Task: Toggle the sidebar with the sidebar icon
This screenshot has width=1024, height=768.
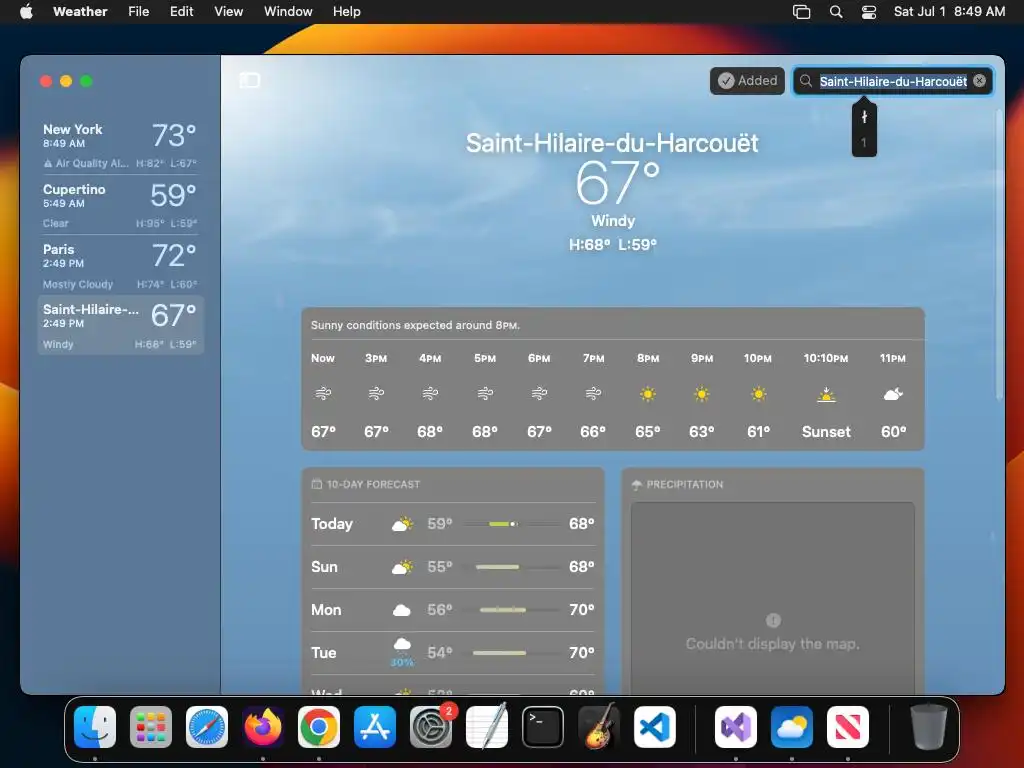Action: [x=249, y=80]
